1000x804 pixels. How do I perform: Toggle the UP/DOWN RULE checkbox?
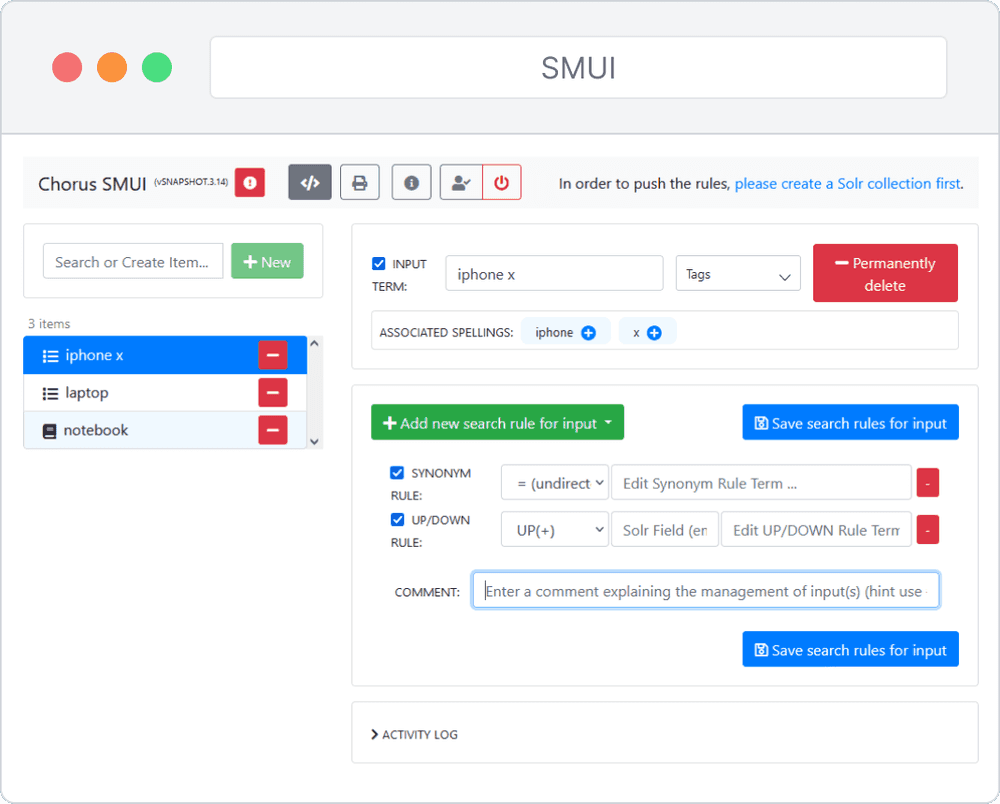[x=396, y=519]
